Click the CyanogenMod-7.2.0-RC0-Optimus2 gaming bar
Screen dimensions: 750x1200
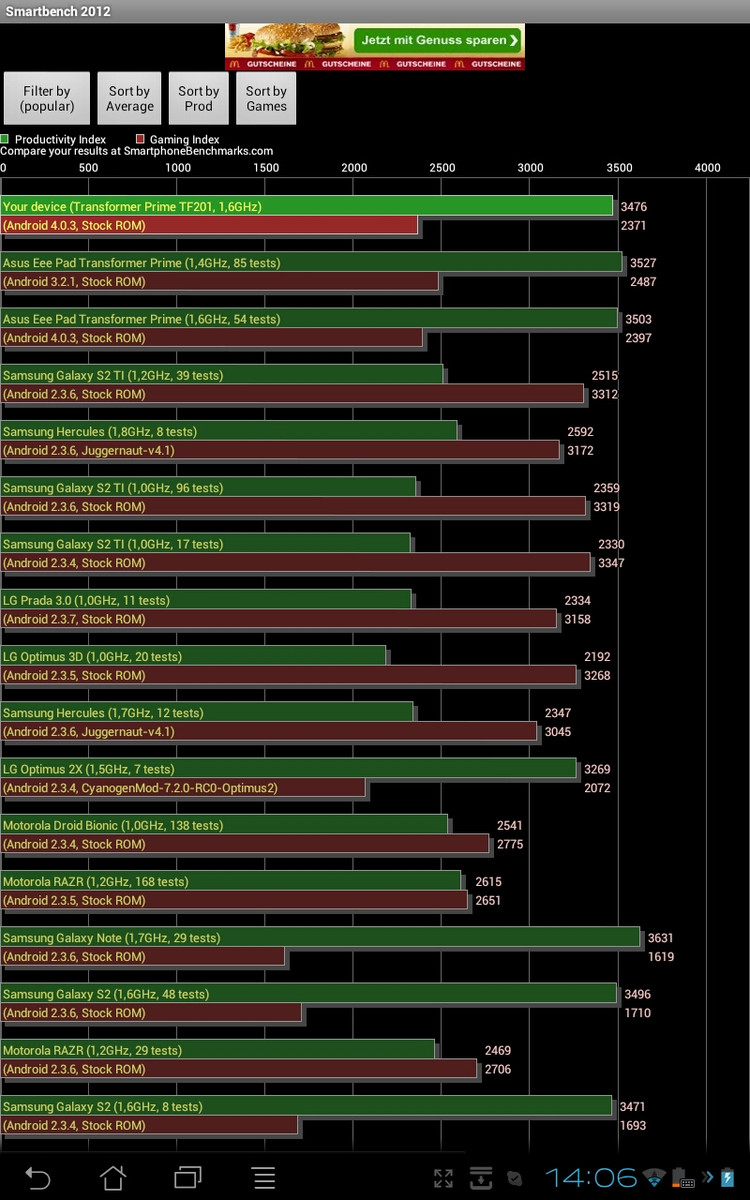tap(183, 787)
